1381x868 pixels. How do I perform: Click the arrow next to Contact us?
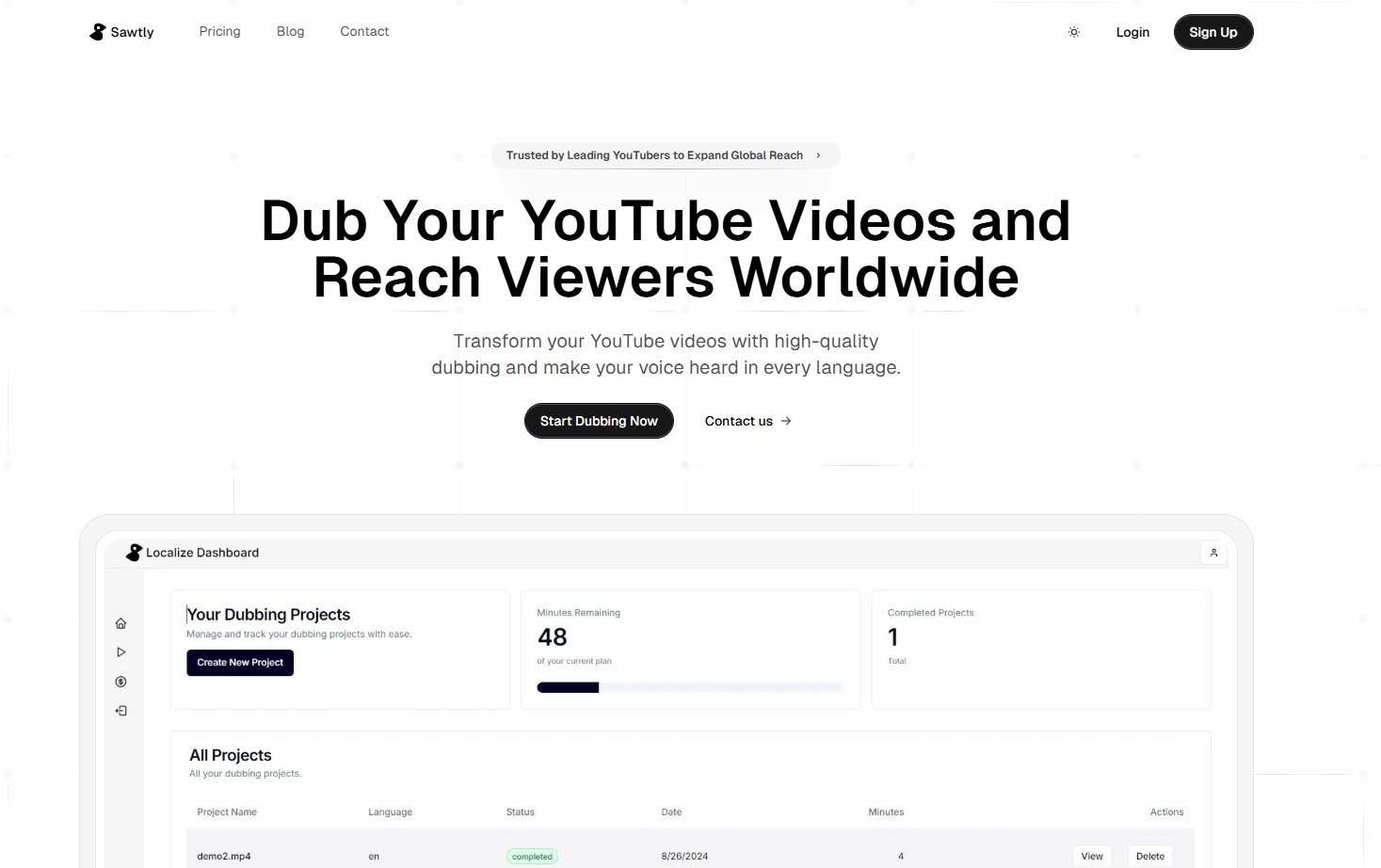[x=786, y=421]
